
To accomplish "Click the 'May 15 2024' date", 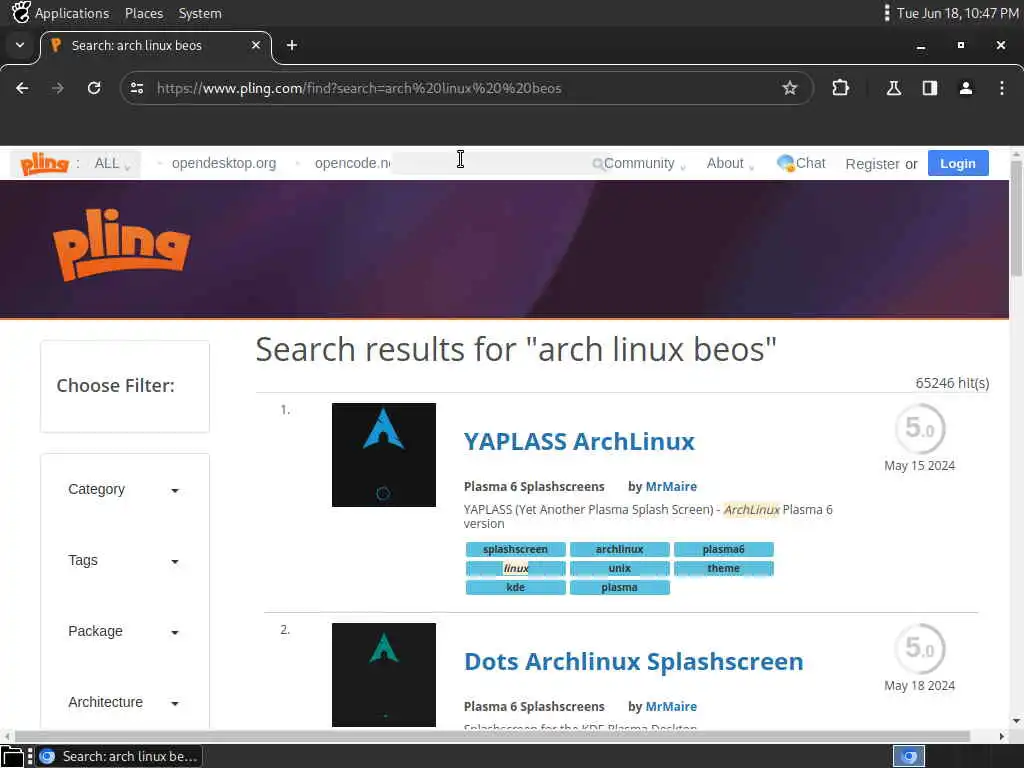I will [920, 466].
